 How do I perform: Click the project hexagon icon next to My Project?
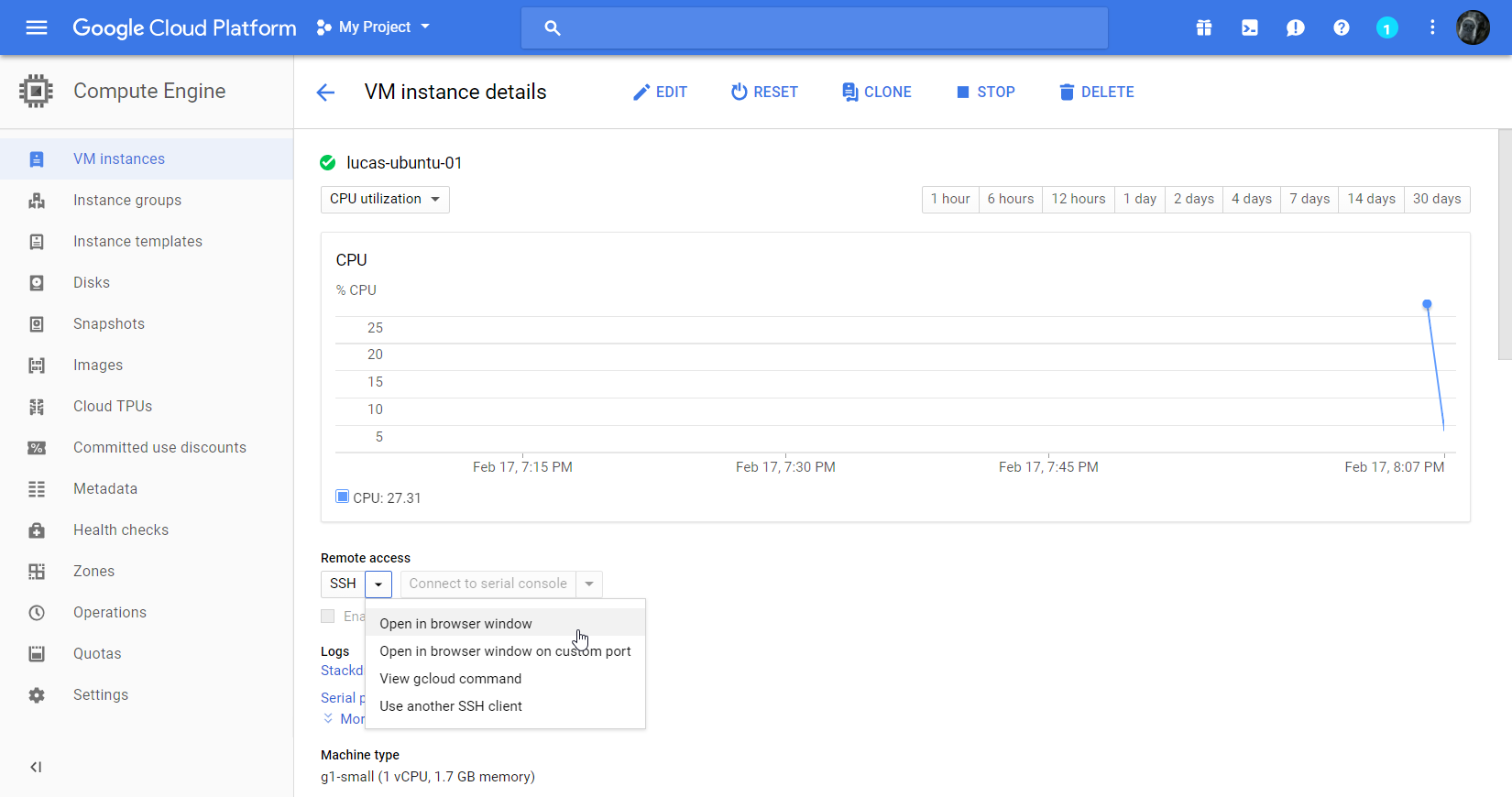(x=323, y=27)
